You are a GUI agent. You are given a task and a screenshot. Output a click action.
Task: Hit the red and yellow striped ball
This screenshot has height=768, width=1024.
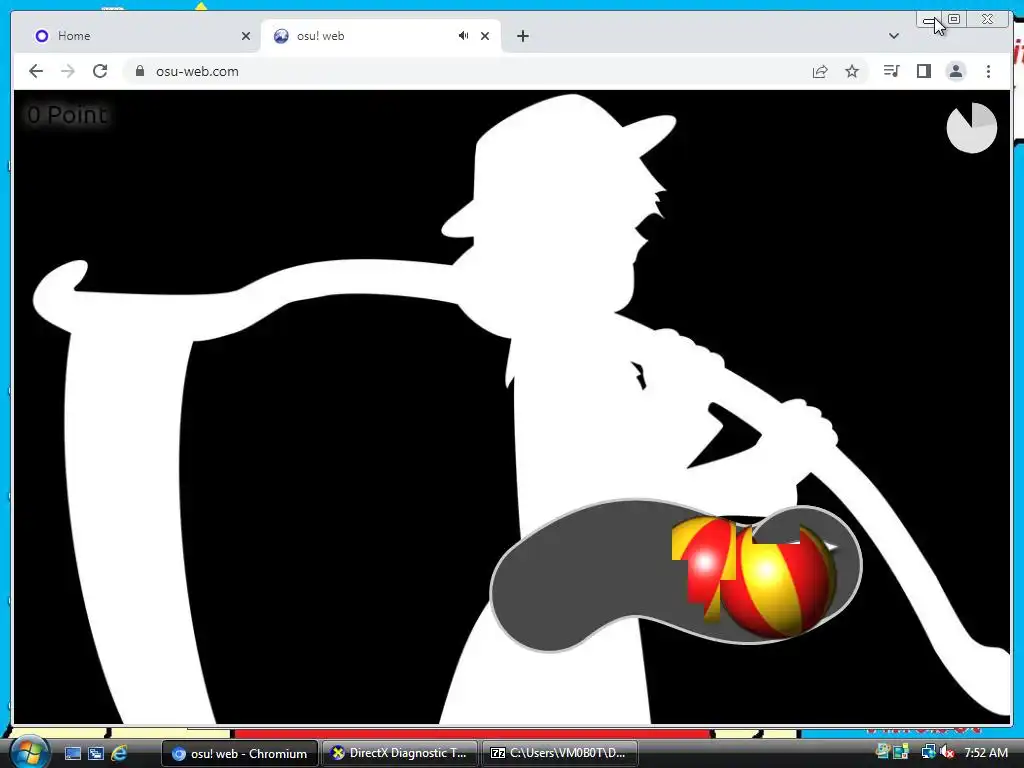point(777,581)
